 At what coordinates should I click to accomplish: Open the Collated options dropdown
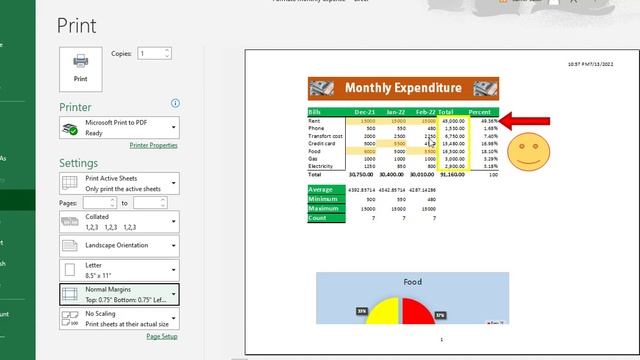(x=119, y=222)
